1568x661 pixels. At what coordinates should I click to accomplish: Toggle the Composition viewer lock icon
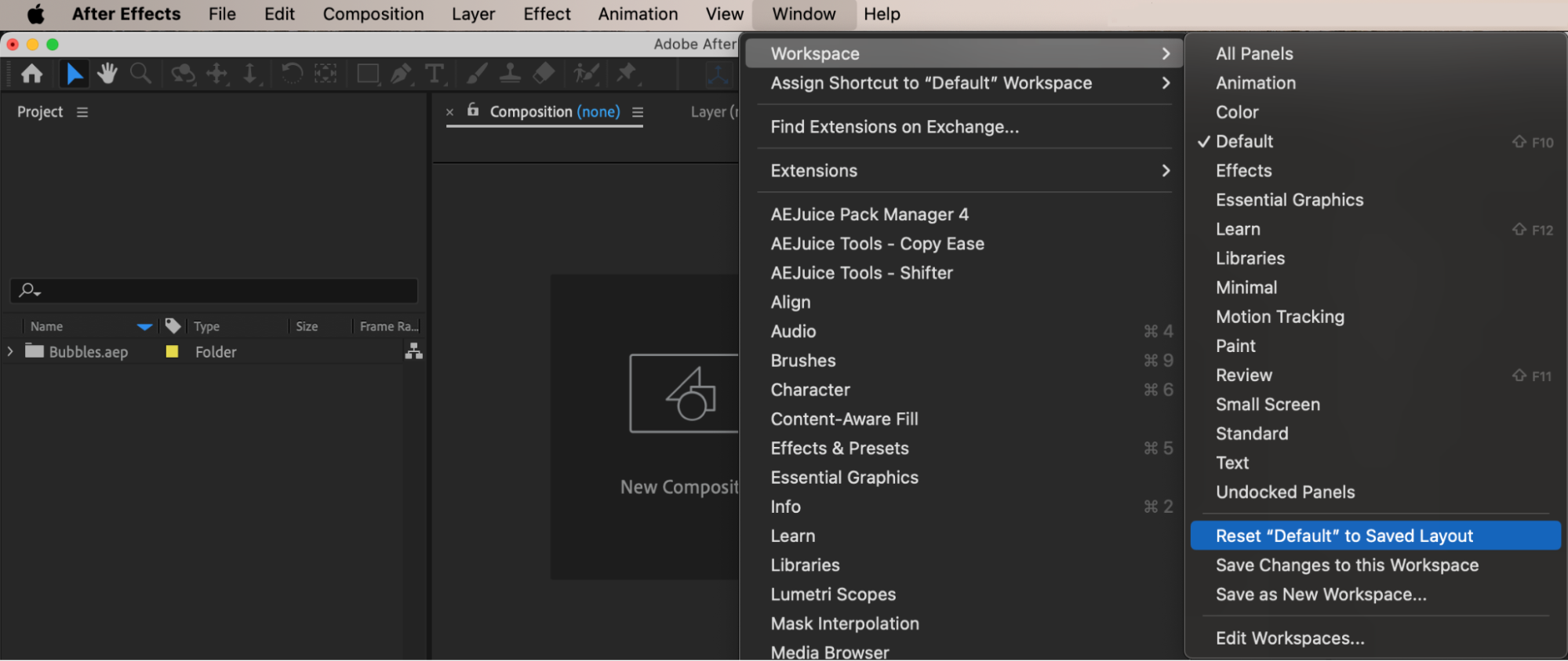tap(473, 111)
